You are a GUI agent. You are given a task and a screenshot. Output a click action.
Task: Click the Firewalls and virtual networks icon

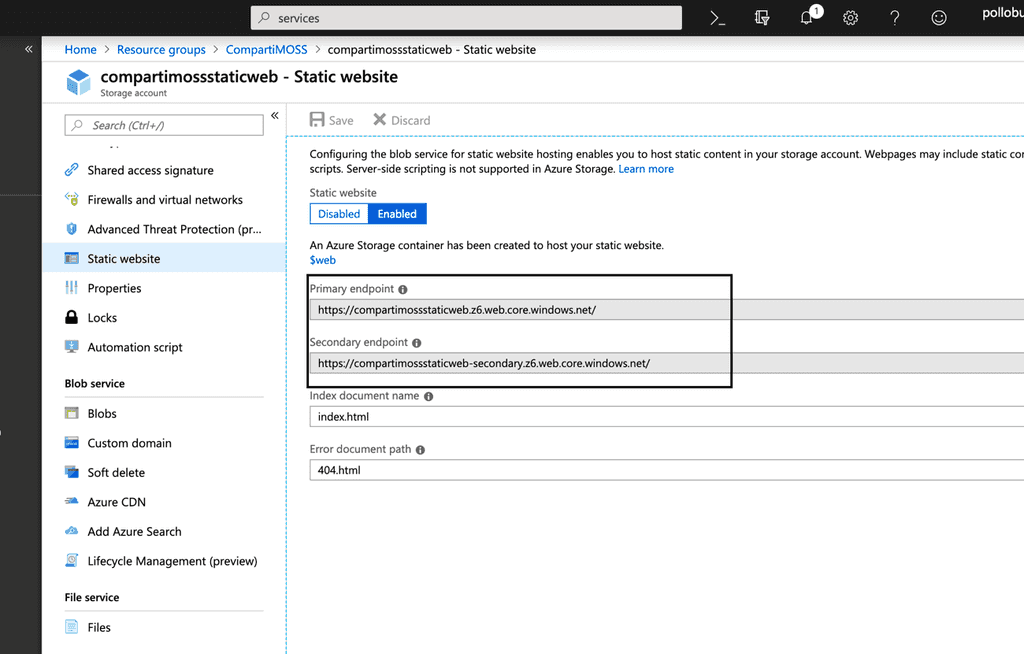72,199
